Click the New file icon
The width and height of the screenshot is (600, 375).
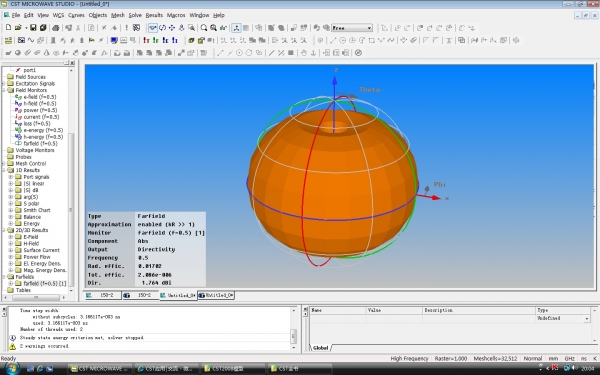pos(8,28)
